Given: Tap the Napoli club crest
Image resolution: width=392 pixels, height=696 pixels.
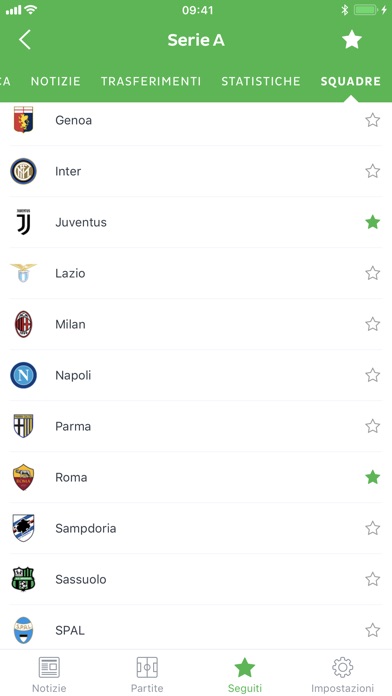Looking at the screenshot, I should pyautogui.click(x=24, y=376).
